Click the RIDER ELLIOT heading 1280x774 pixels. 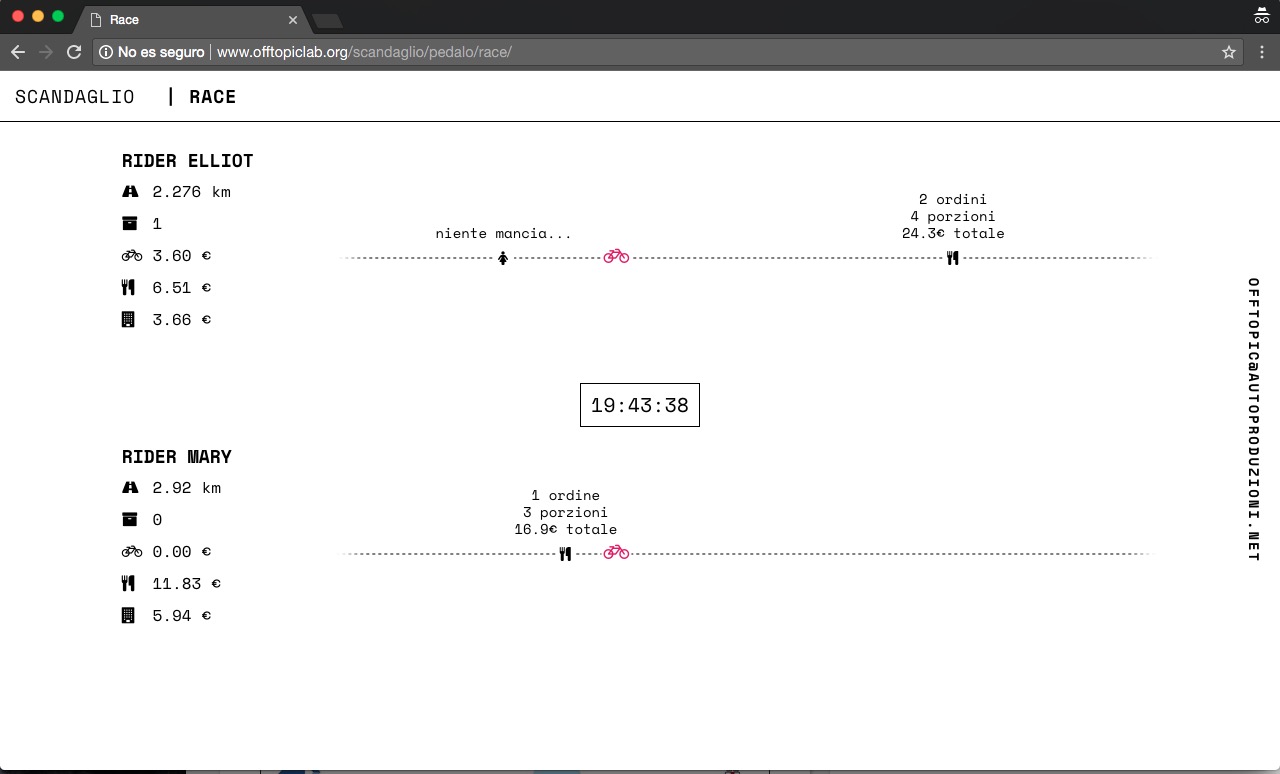[187, 161]
